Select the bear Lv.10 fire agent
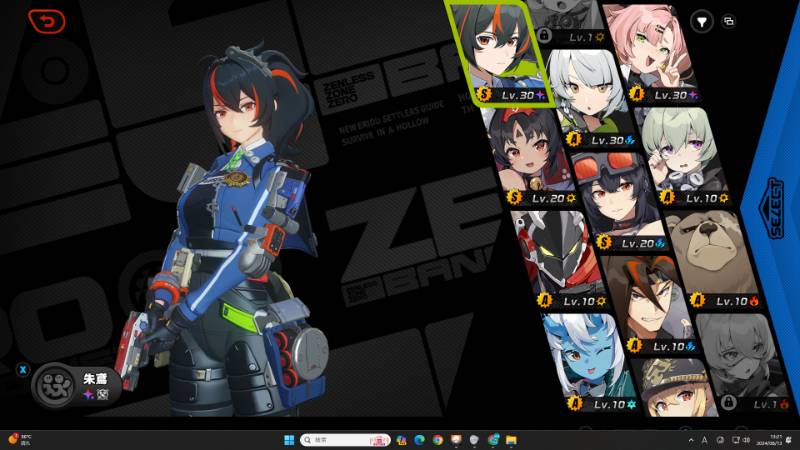The height and width of the screenshot is (450, 800). 714,260
